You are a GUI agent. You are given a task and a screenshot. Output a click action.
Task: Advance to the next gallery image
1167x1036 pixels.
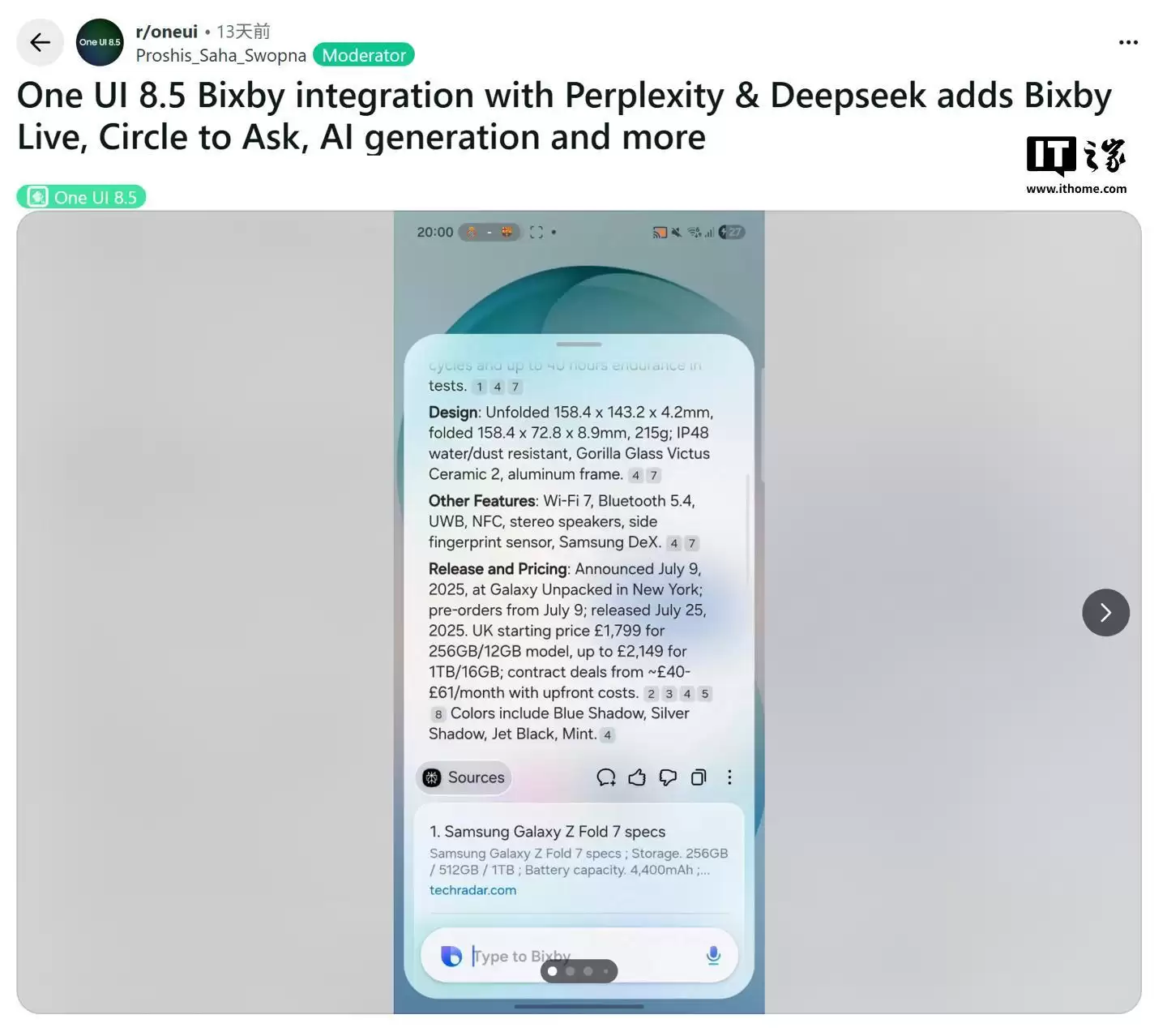1105,612
